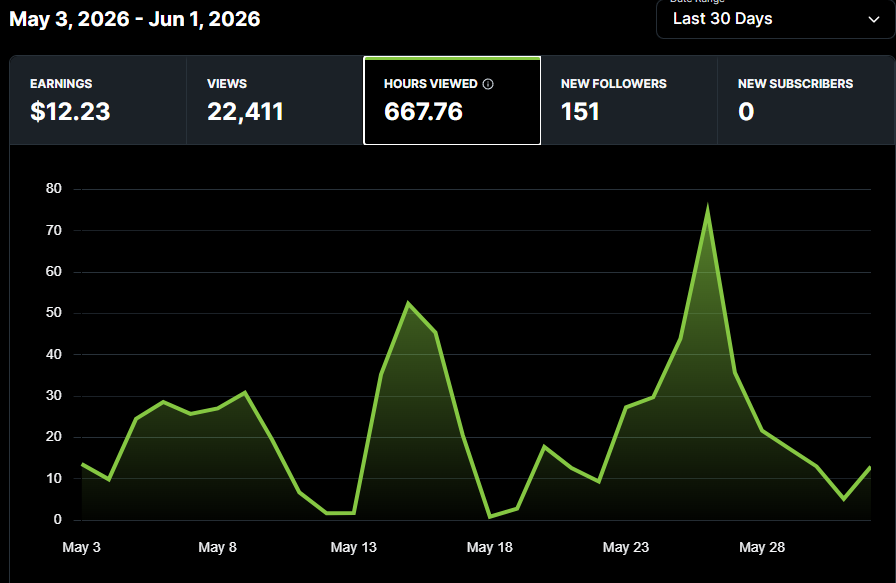896x583 pixels.
Task: Select the New Subscribers 0 tab
Action: 806,101
